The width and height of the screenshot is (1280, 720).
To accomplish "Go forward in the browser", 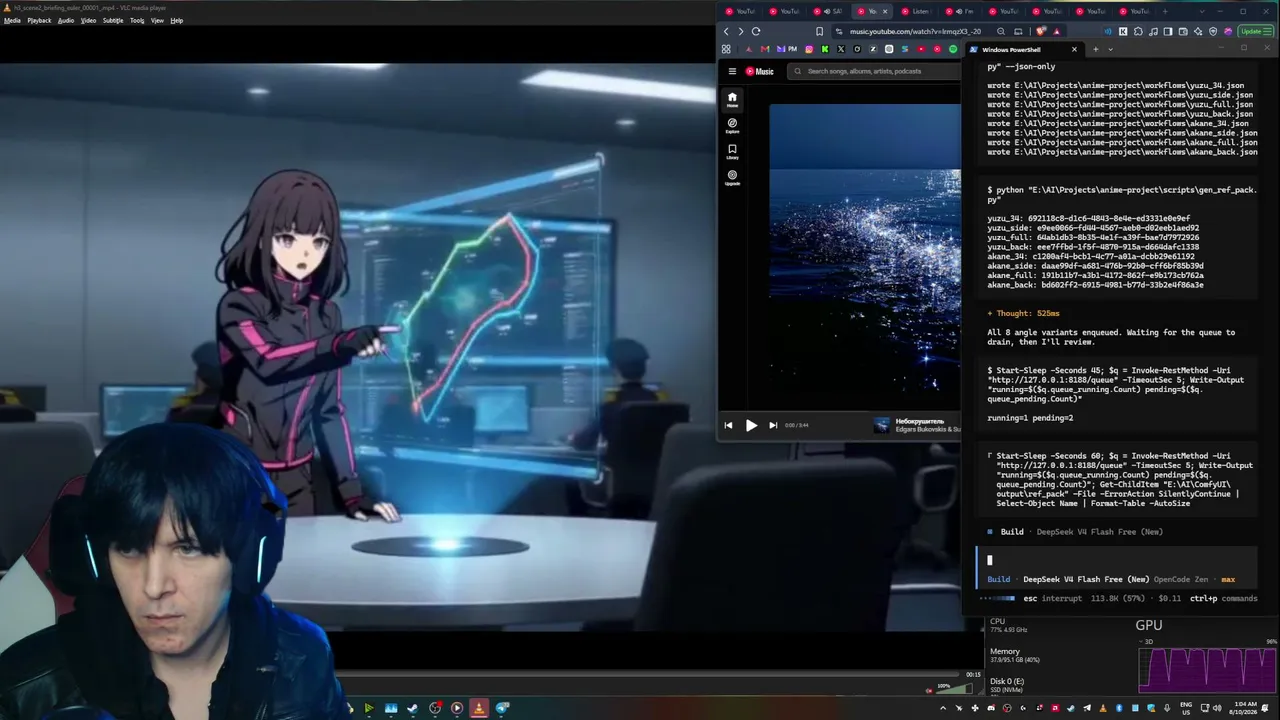I will click(740, 31).
